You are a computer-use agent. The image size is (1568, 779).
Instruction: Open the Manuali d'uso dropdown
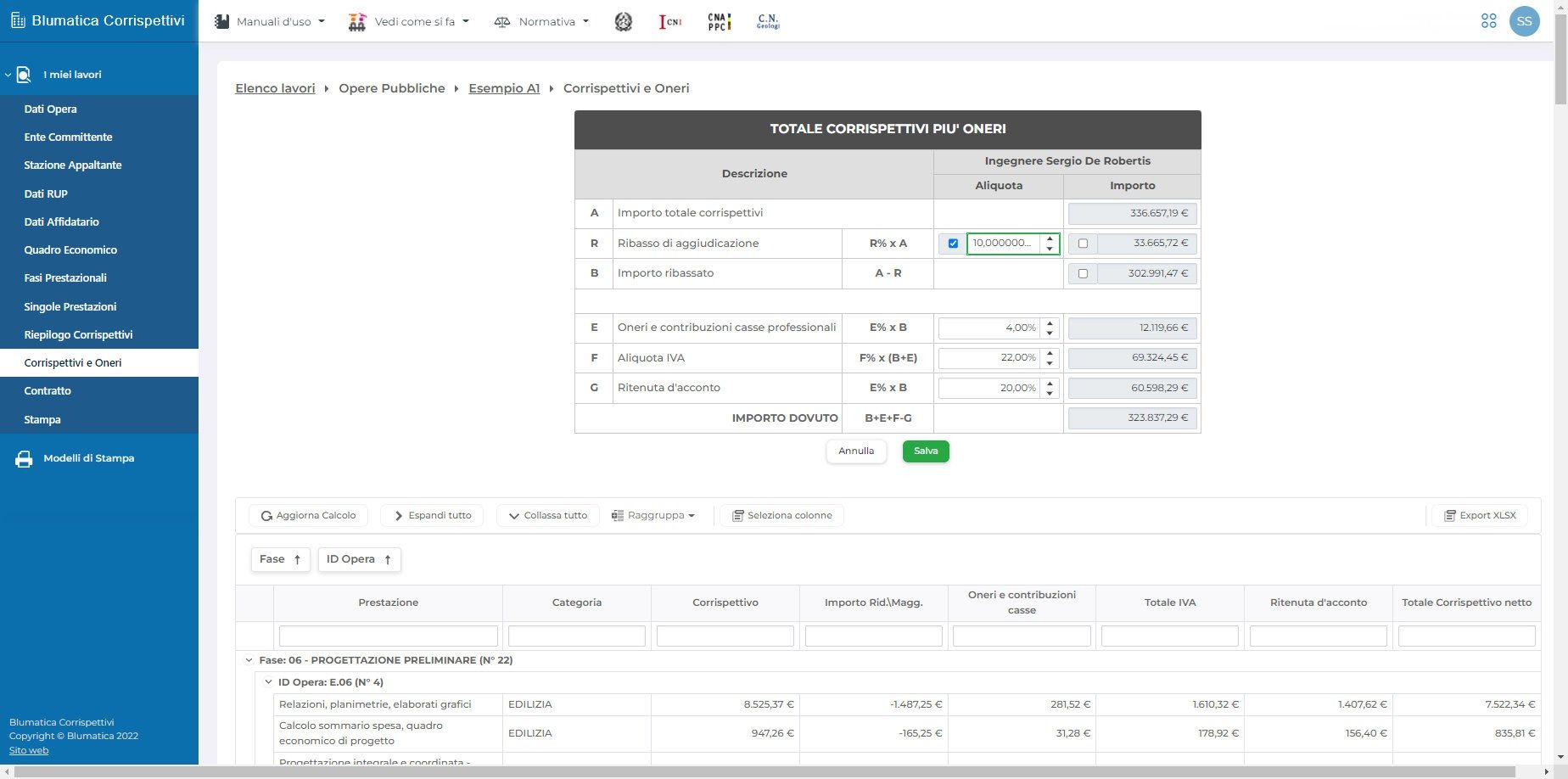point(270,21)
